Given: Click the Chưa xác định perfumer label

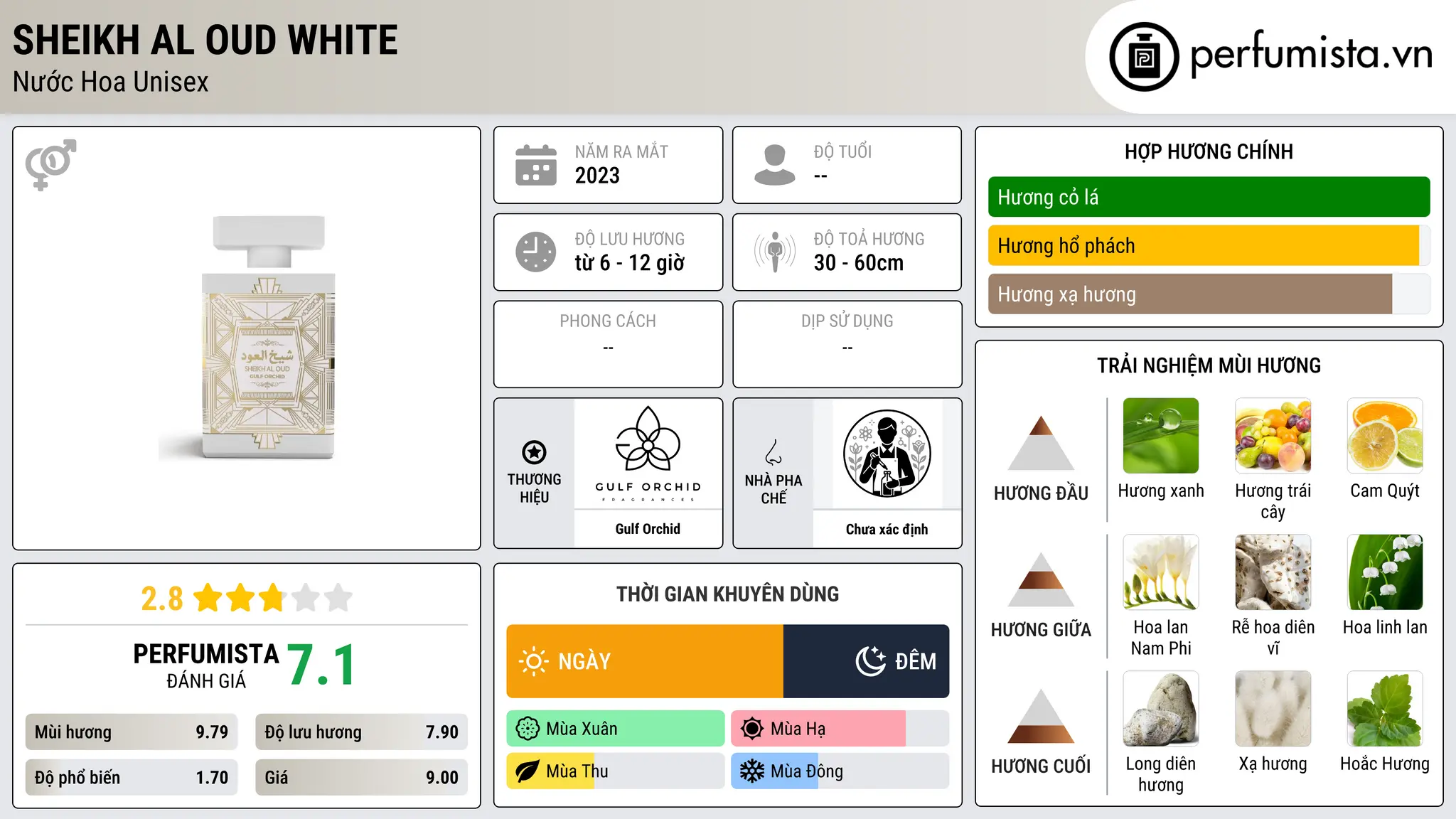Looking at the screenshot, I should [887, 529].
